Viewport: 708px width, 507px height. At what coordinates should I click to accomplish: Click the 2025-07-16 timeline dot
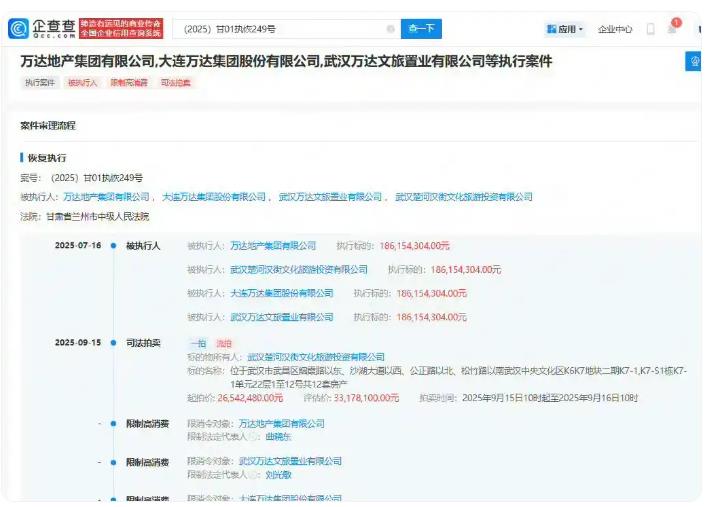click(114, 245)
